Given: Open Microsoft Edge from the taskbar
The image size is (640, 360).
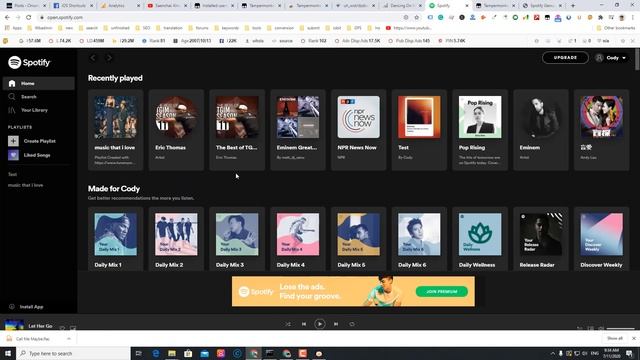Looking at the screenshot, I should click(156, 353).
